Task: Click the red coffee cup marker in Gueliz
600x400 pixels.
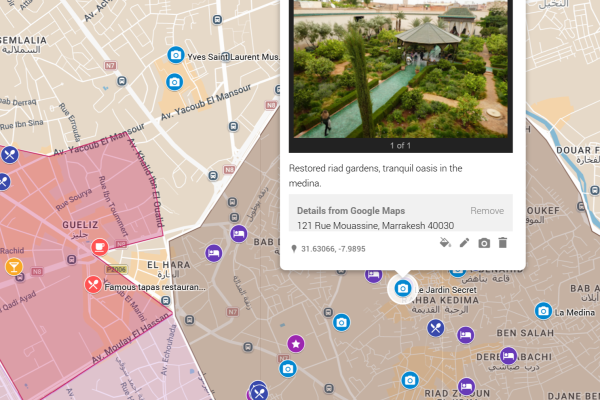Action: (x=99, y=247)
